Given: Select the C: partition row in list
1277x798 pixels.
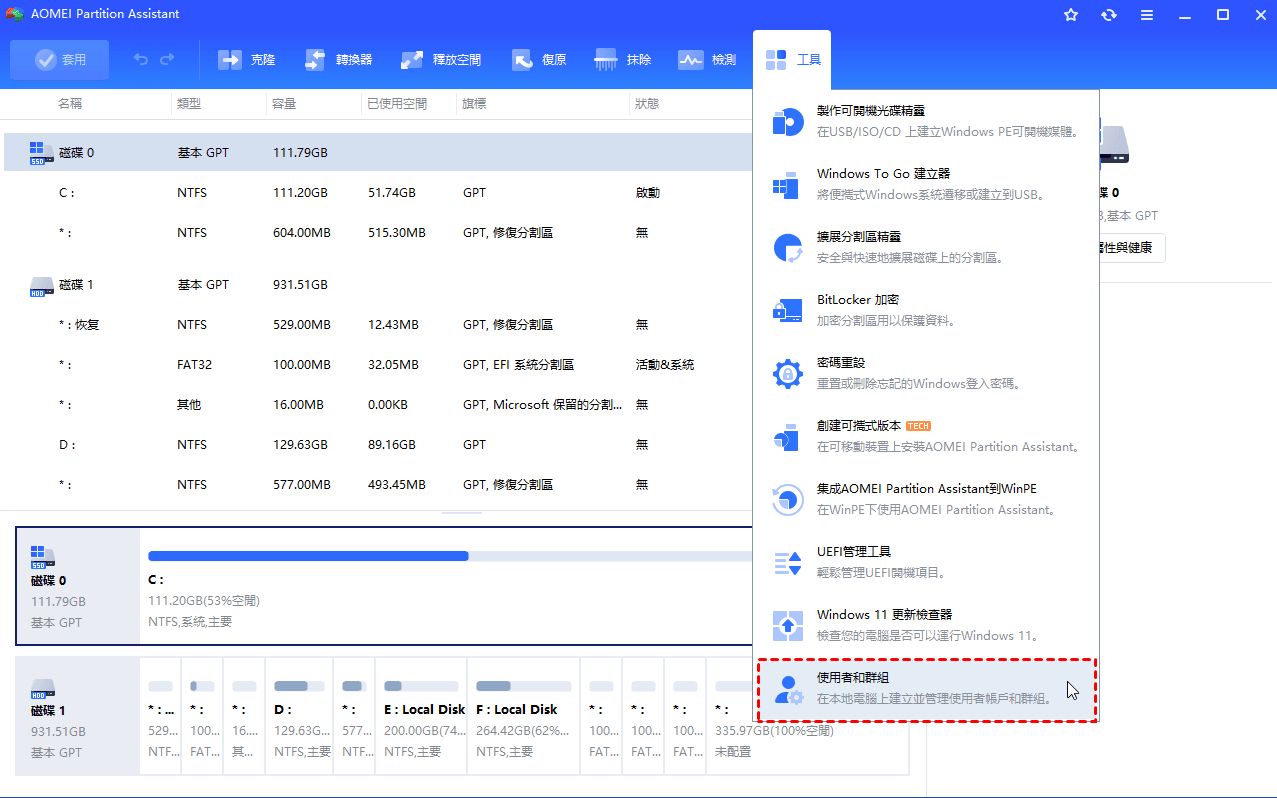Looking at the screenshot, I should [x=378, y=193].
